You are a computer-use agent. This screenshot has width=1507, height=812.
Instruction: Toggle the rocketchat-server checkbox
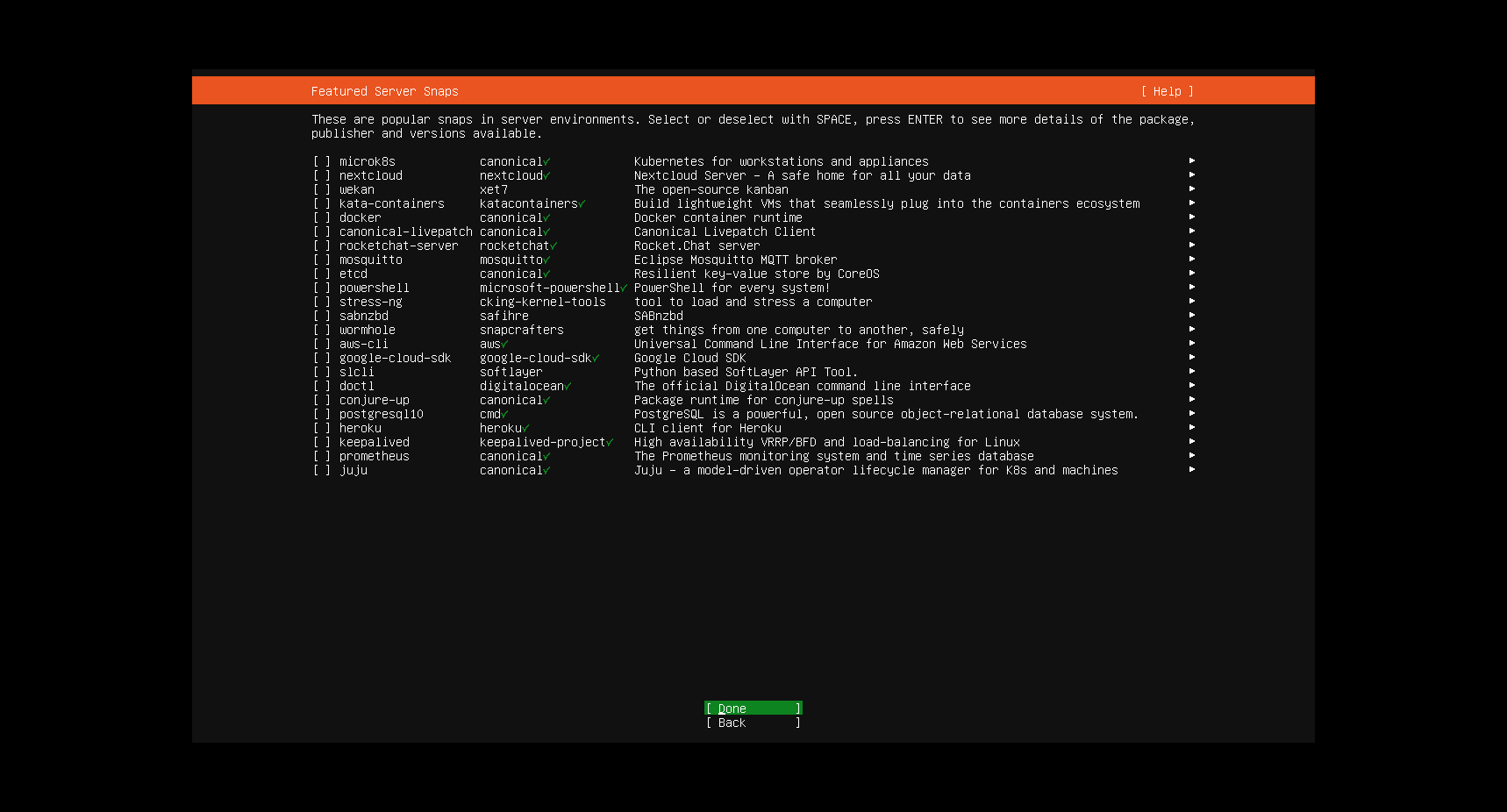[322, 246]
